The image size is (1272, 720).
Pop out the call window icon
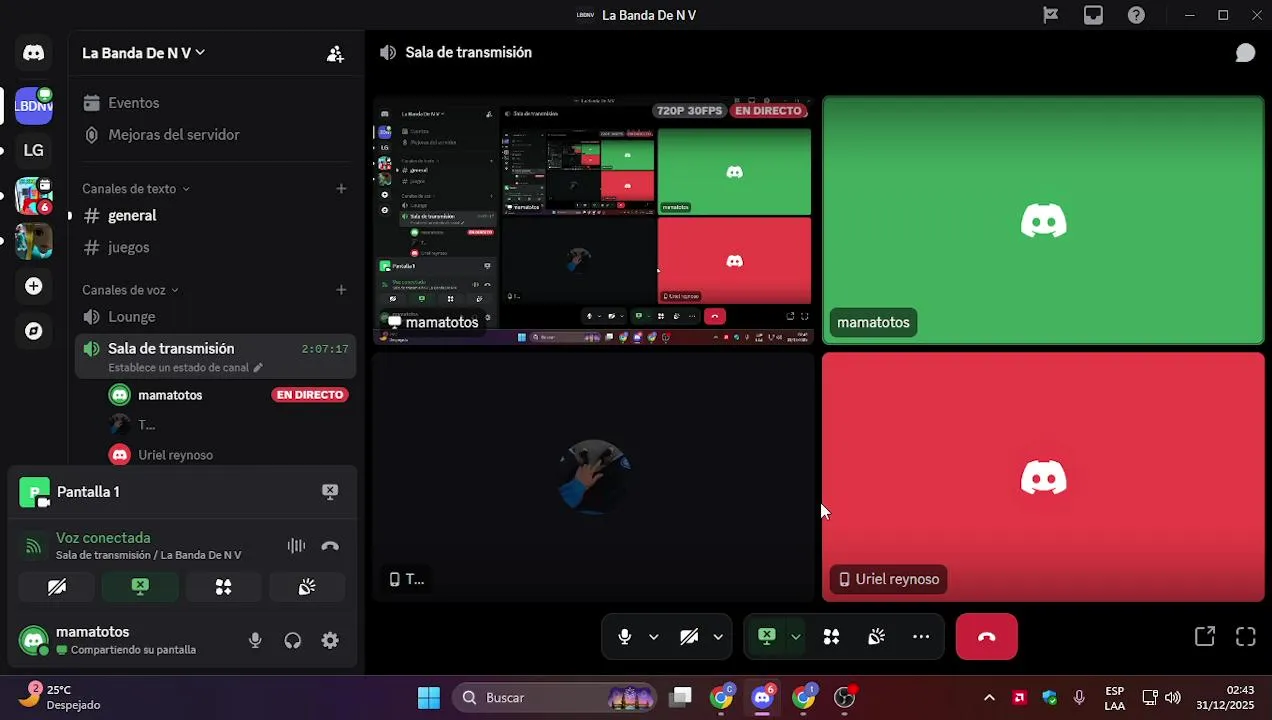click(1205, 637)
